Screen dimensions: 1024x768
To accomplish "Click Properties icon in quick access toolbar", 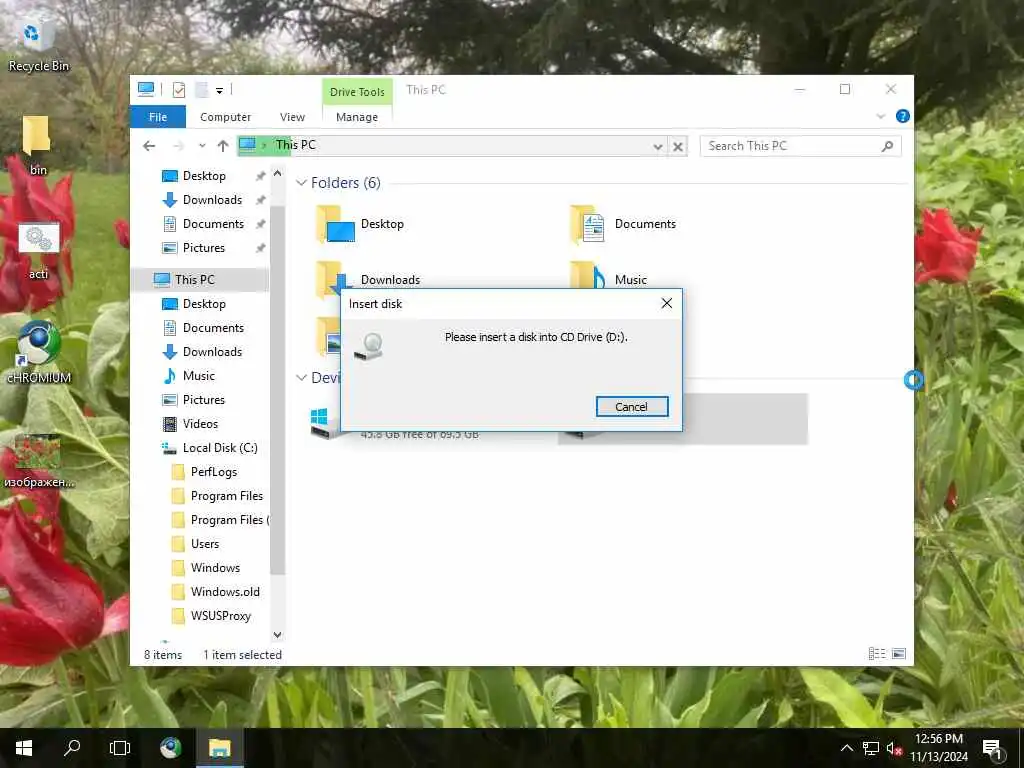I will pyautogui.click(x=178, y=89).
